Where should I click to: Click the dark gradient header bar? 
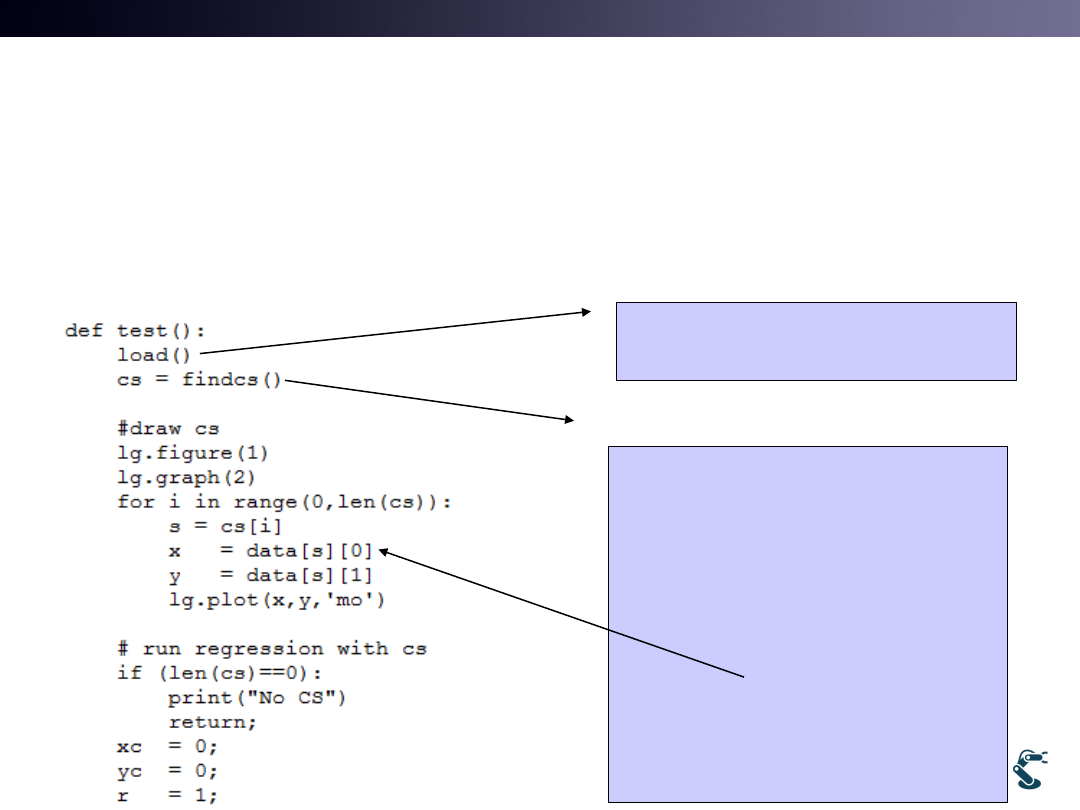click(540, 18)
